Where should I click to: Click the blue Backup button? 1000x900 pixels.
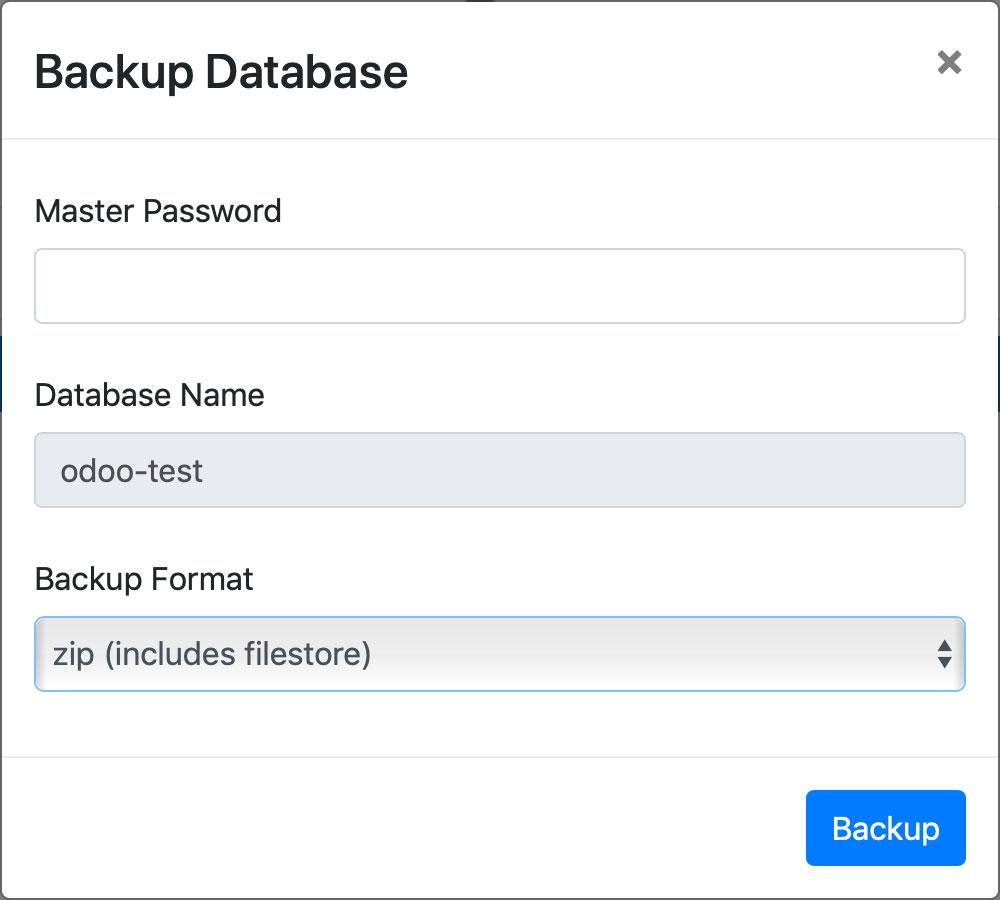coord(885,828)
